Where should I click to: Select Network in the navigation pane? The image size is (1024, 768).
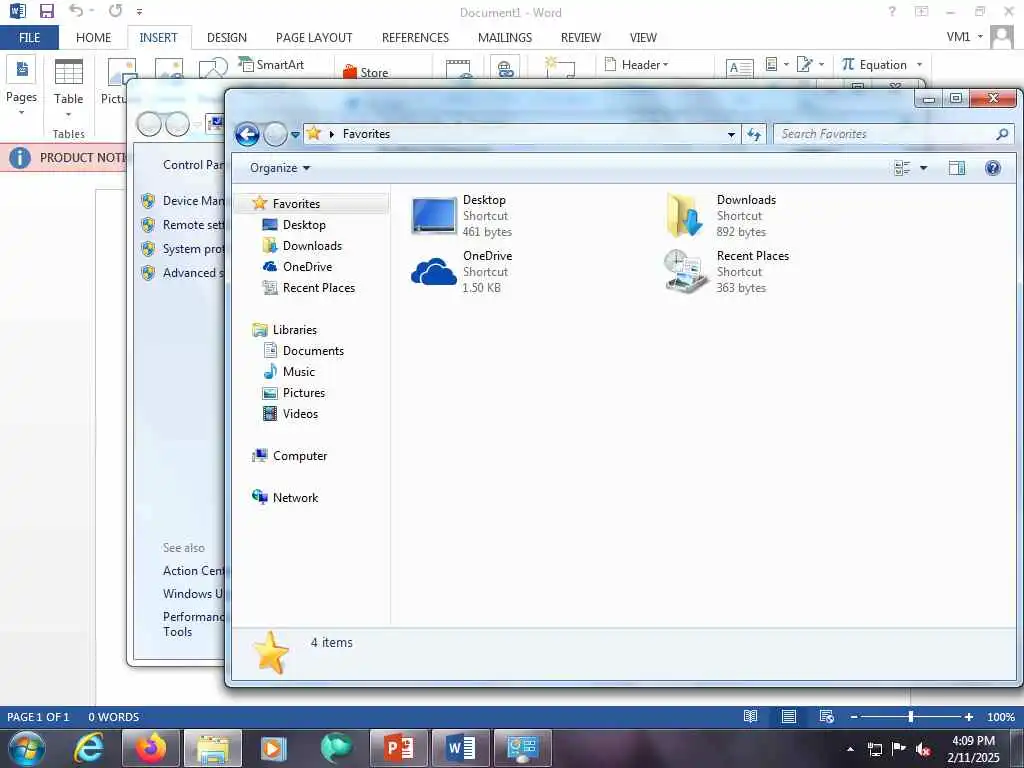(295, 498)
